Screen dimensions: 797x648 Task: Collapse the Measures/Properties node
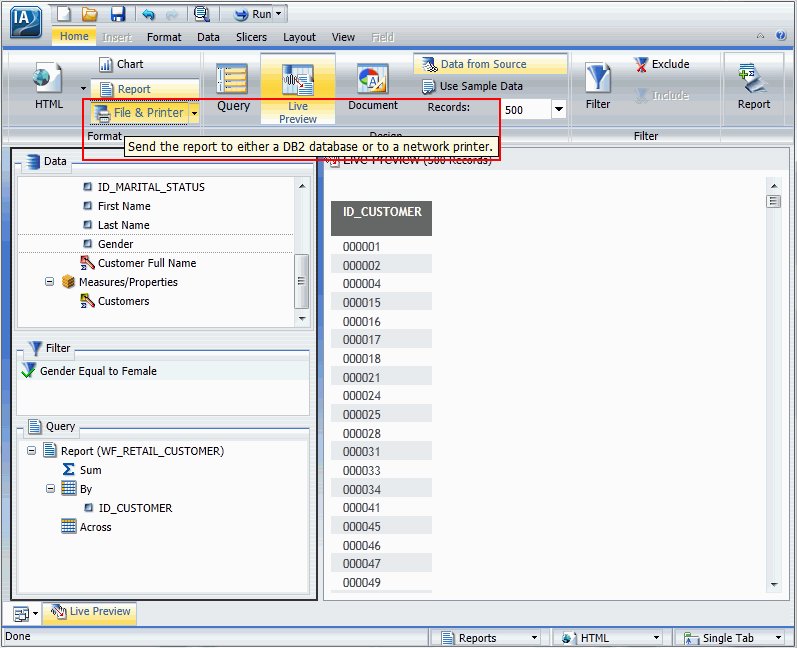pos(49,282)
